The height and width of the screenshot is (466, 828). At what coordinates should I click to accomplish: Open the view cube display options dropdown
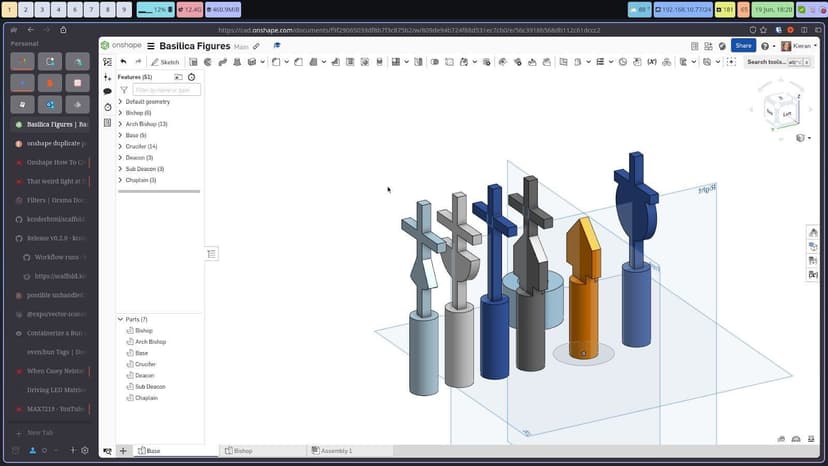(x=802, y=139)
